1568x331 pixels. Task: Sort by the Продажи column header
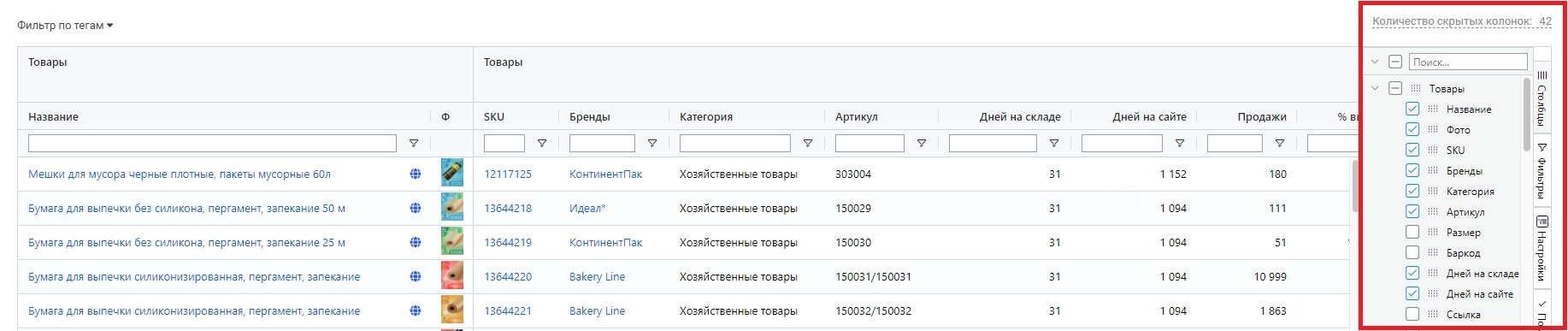coord(1262,116)
